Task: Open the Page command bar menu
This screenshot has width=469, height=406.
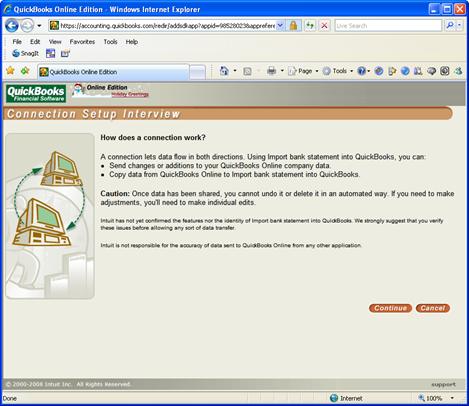Action: point(303,71)
